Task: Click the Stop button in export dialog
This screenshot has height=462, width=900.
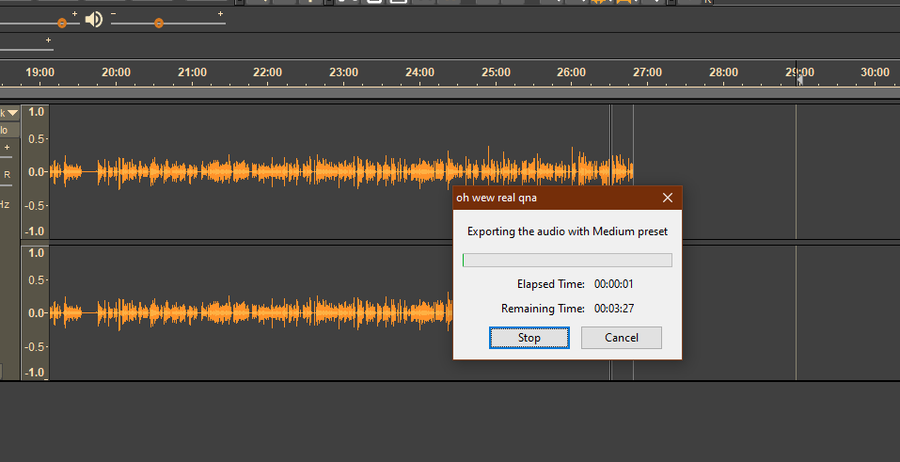Action: pos(529,337)
